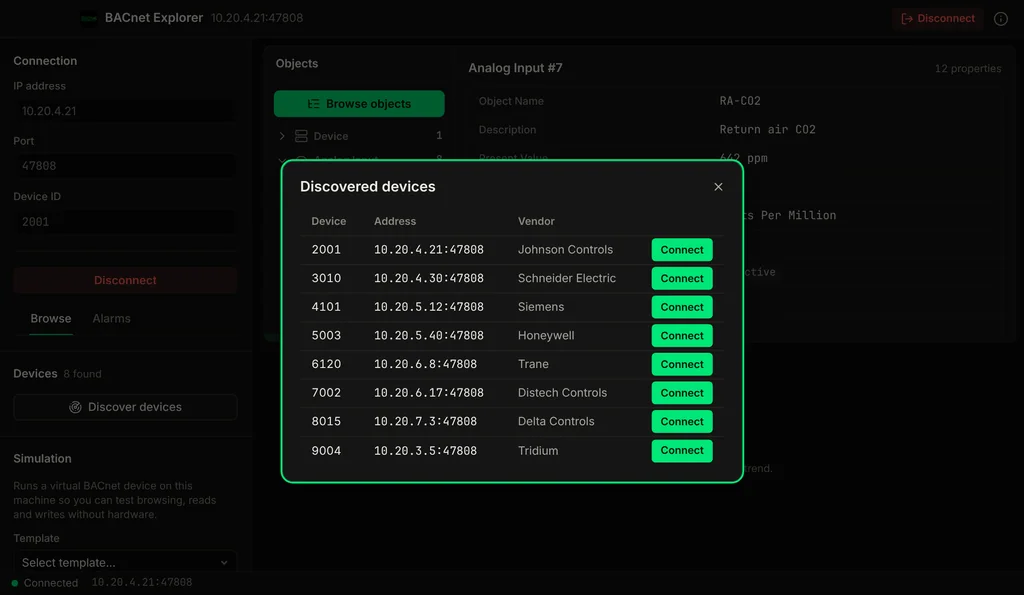Click the Analog Input #7 heading

[x=515, y=68]
